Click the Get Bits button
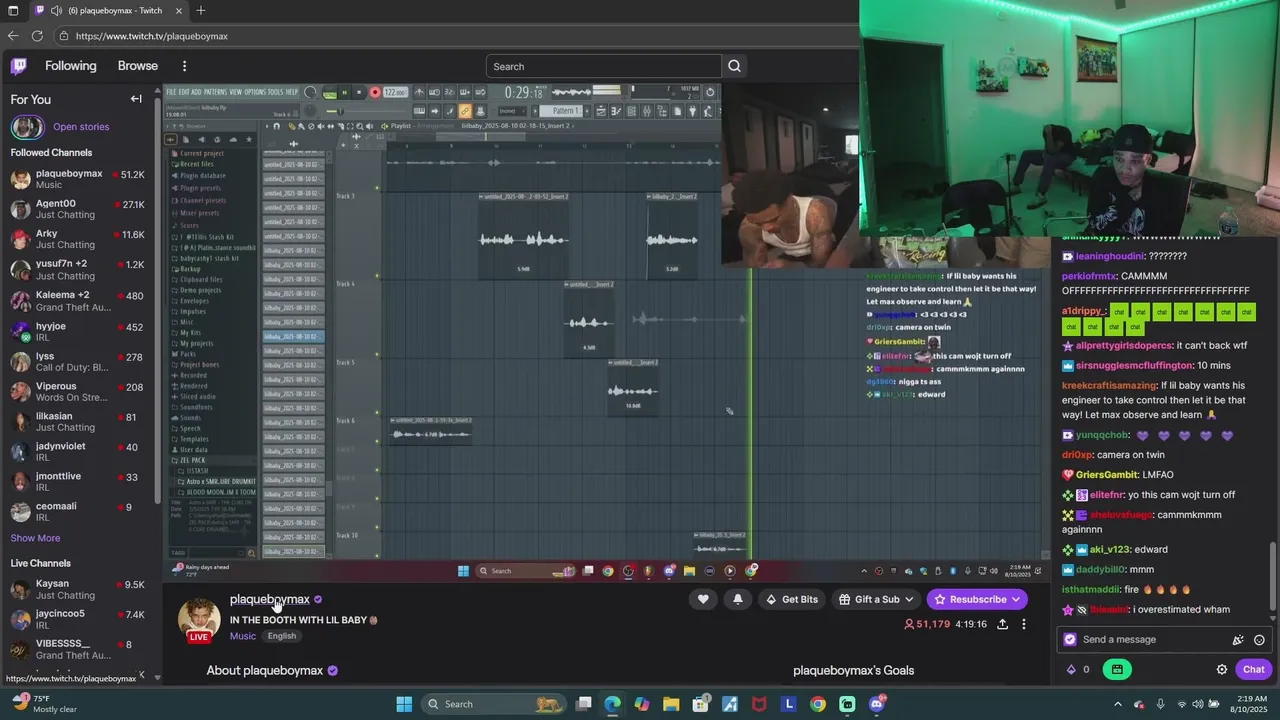Screen dimensions: 1280x720 click(x=791, y=599)
